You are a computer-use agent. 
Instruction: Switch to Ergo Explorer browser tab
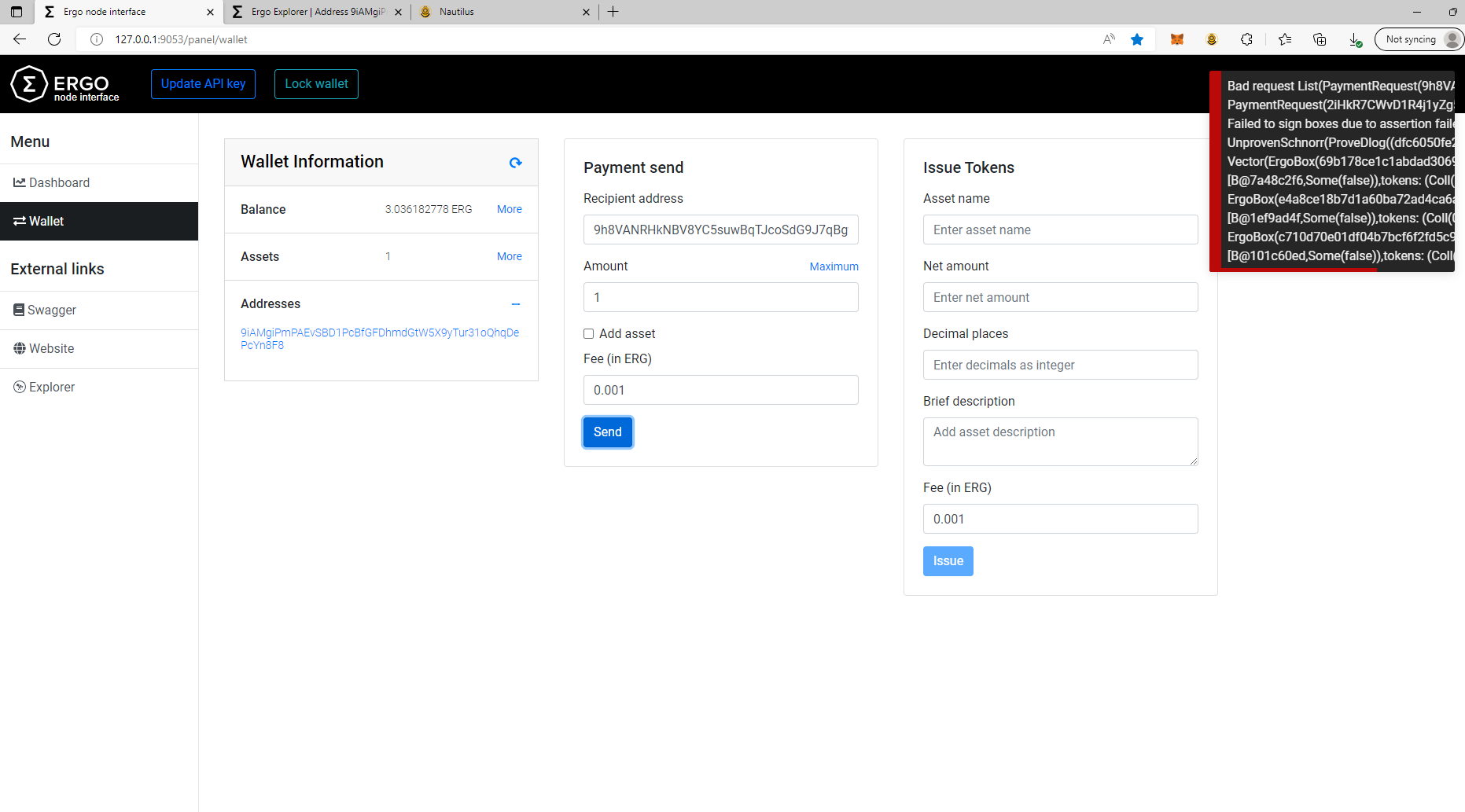[x=317, y=12]
